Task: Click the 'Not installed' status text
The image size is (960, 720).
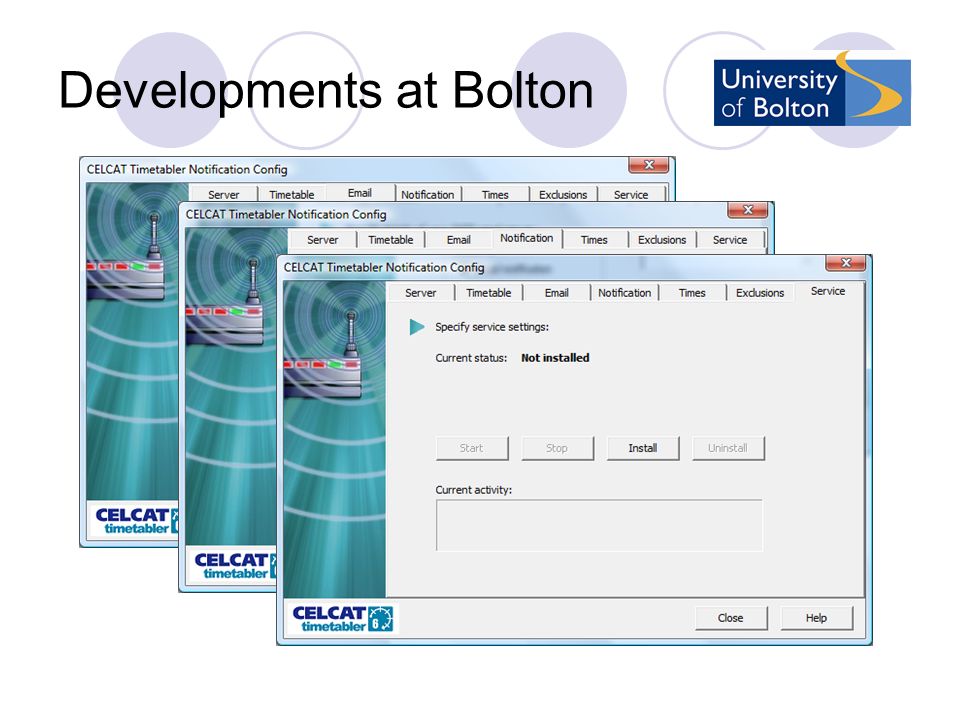Action: (x=555, y=358)
